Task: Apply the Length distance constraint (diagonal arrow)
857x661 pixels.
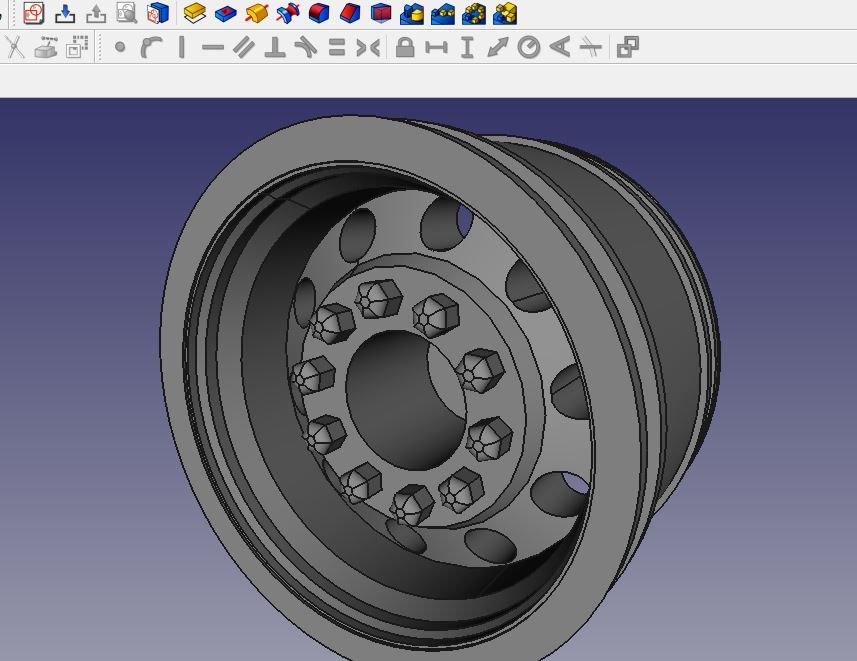Action: (x=498, y=47)
